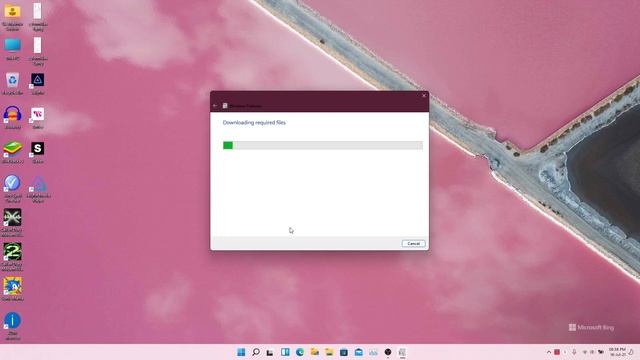Click red square tray icon
The height and width of the screenshot is (360, 640).
(x=557, y=352)
